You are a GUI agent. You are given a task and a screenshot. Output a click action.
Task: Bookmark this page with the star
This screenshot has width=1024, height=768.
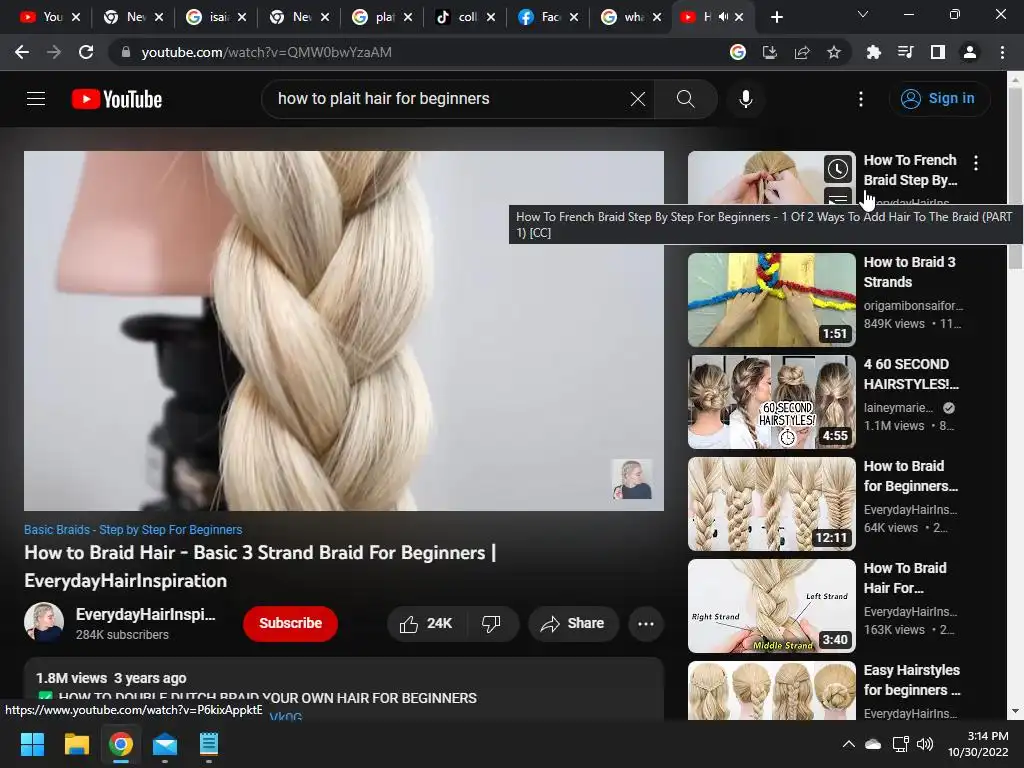833,52
